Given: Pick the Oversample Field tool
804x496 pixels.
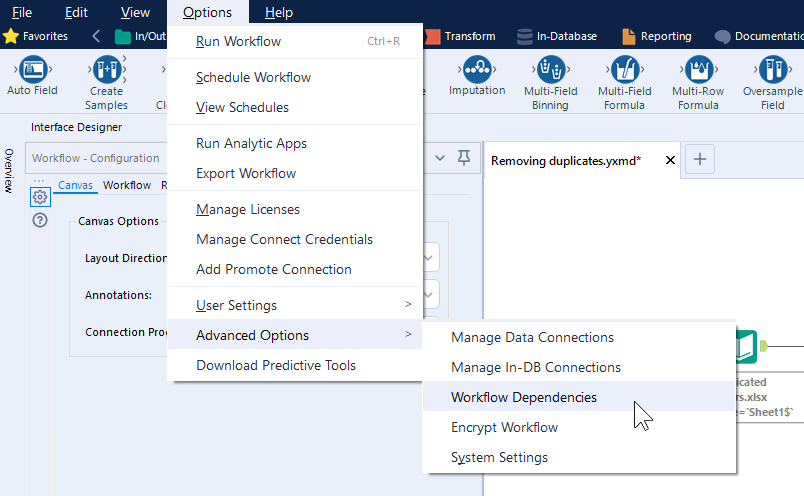Looking at the screenshot, I should [x=772, y=70].
